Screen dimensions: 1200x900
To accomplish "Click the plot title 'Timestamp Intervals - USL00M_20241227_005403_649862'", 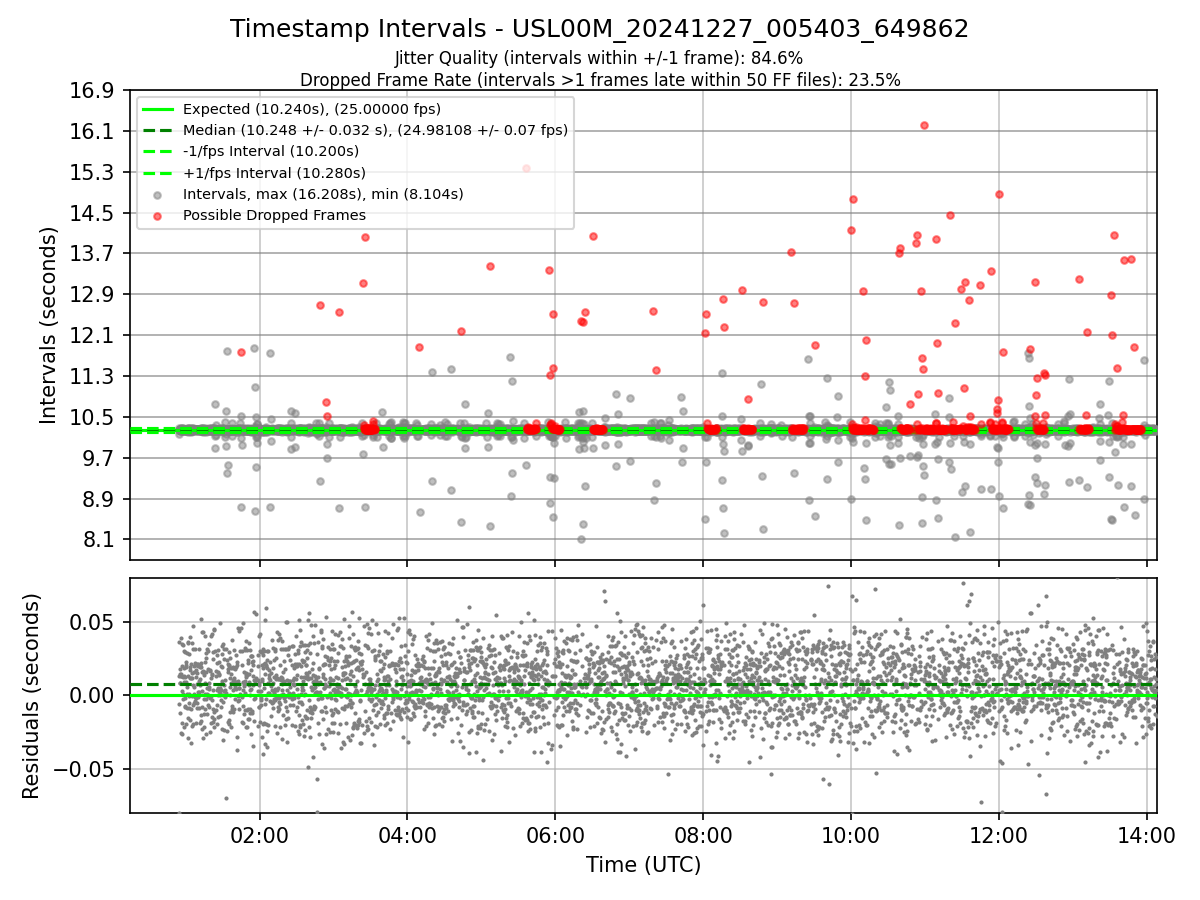I will pos(599,29).
